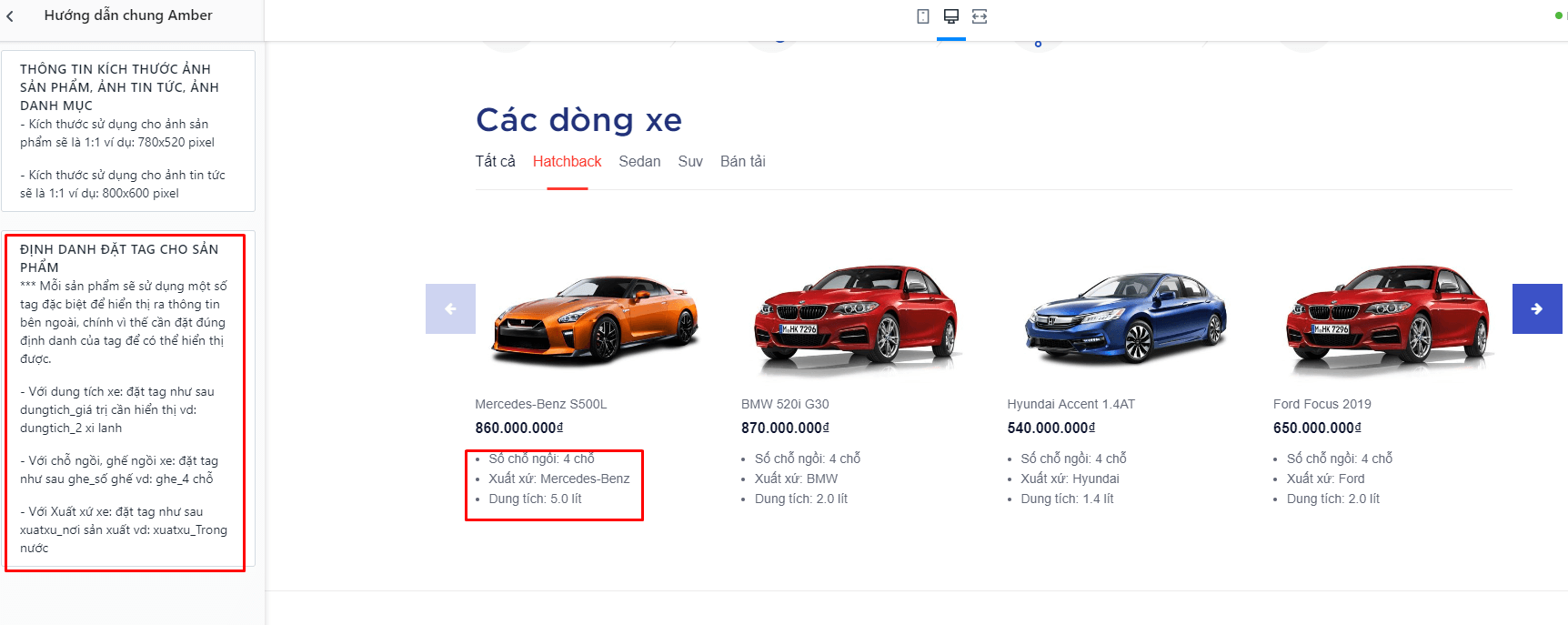Open BMW 520i G30 product link
The width and height of the screenshot is (1568, 625).
(785, 404)
